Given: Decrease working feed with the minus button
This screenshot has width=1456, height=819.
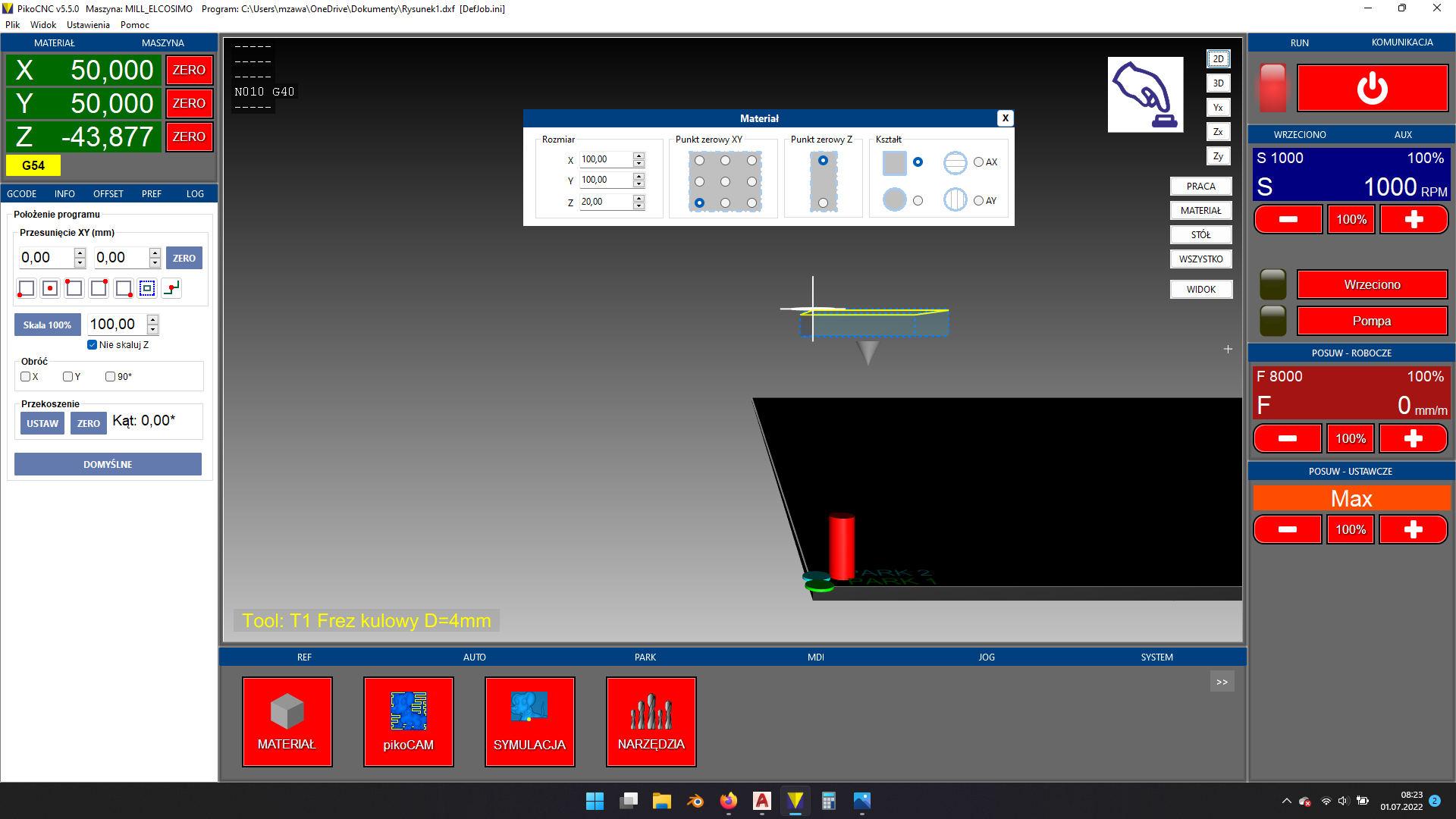Looking at the screenshot, I should pyautogui.click(x=1288, y=438).
